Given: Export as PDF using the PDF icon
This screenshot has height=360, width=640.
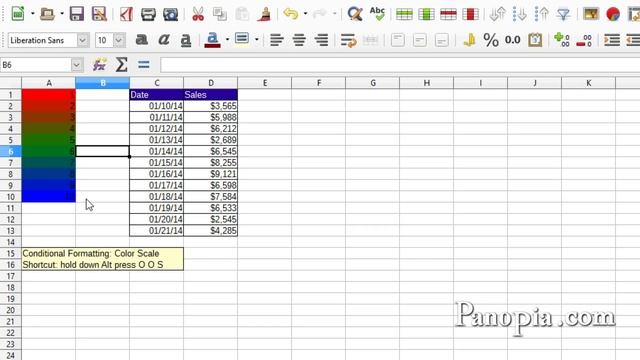Looking at the screenshot, I should tap(126, 14).
